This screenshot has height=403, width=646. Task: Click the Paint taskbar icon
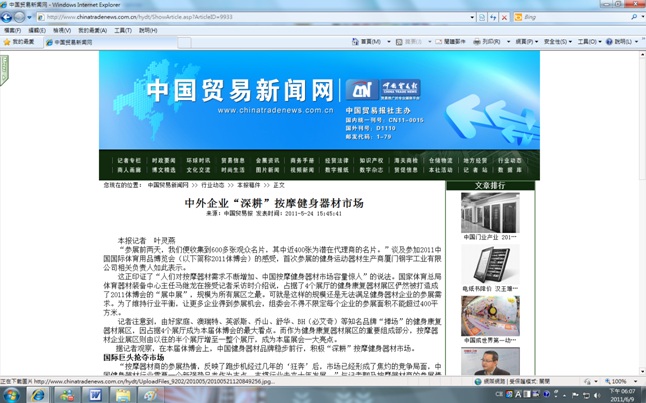click(x=151, y=396)
